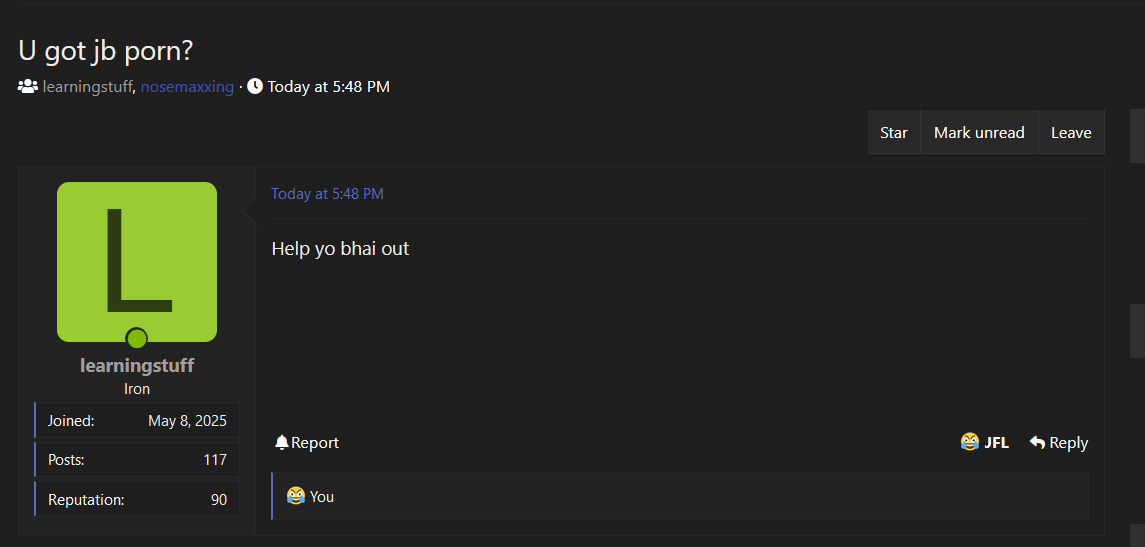Click the clock icon beside conversation time
Screen dimensions: 1145x547
coord(255,87)
